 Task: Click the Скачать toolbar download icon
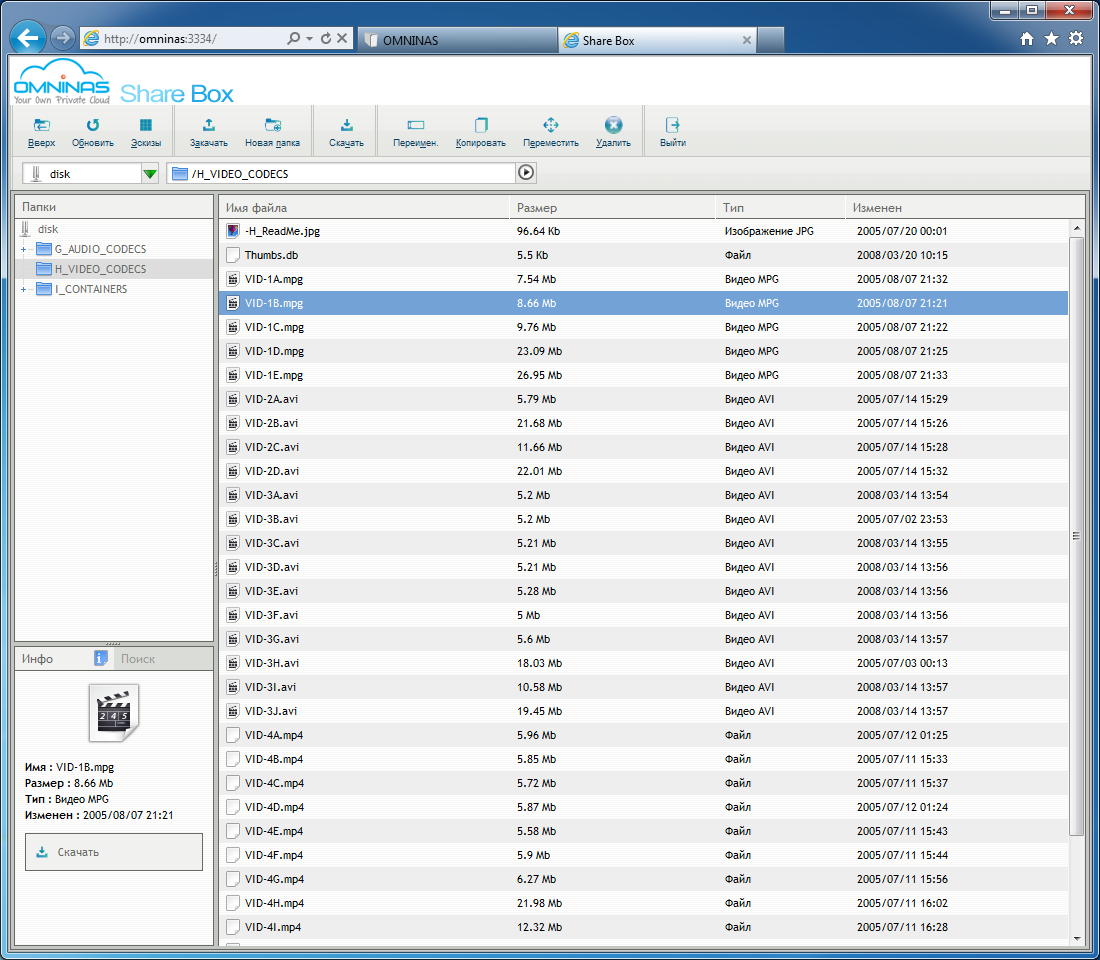click(346, 126)
